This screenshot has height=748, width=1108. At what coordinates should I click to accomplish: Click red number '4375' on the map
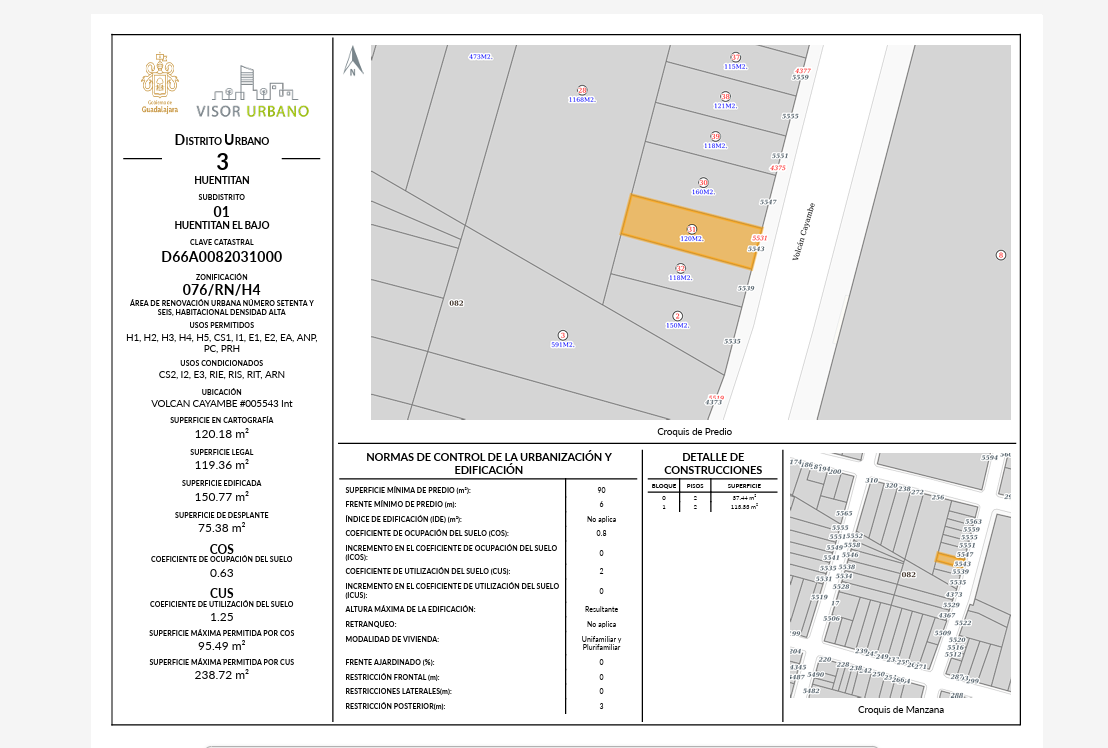[x=778, y=168]
